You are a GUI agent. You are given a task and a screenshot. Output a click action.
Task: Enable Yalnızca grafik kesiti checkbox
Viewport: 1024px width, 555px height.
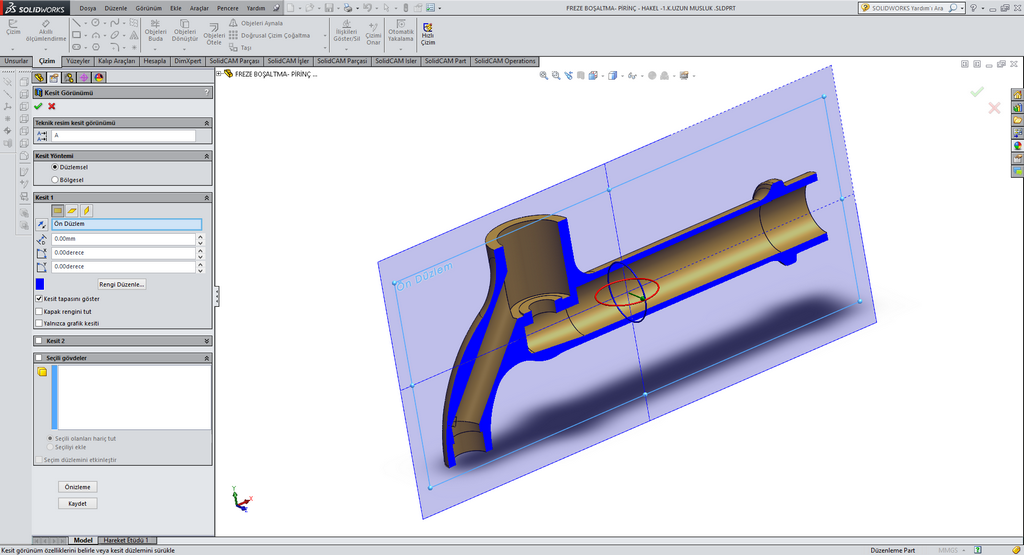[x=39, y=323]
